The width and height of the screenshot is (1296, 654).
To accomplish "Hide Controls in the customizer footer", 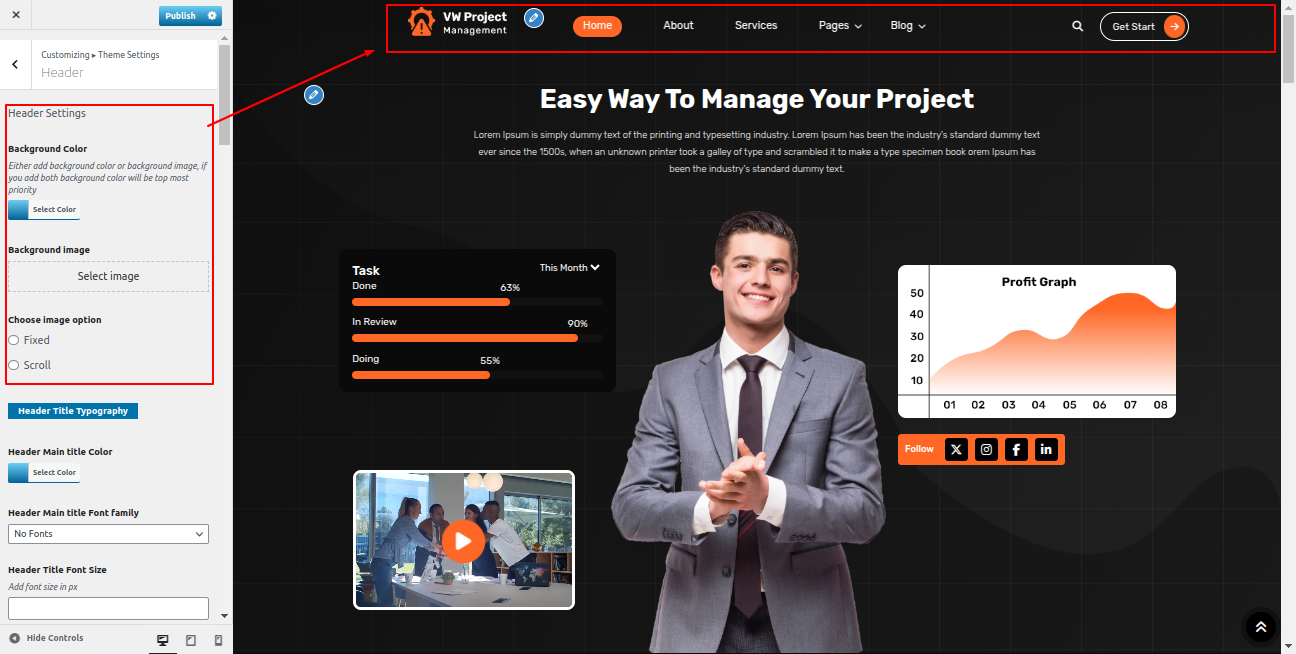I will click(x=46, y=638).
